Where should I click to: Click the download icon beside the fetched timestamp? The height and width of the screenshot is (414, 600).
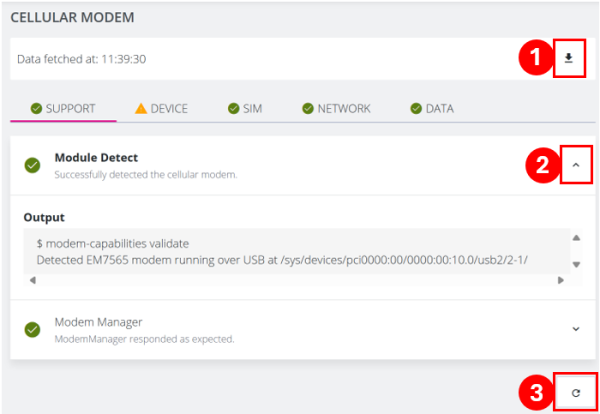[x=569, y=59]
